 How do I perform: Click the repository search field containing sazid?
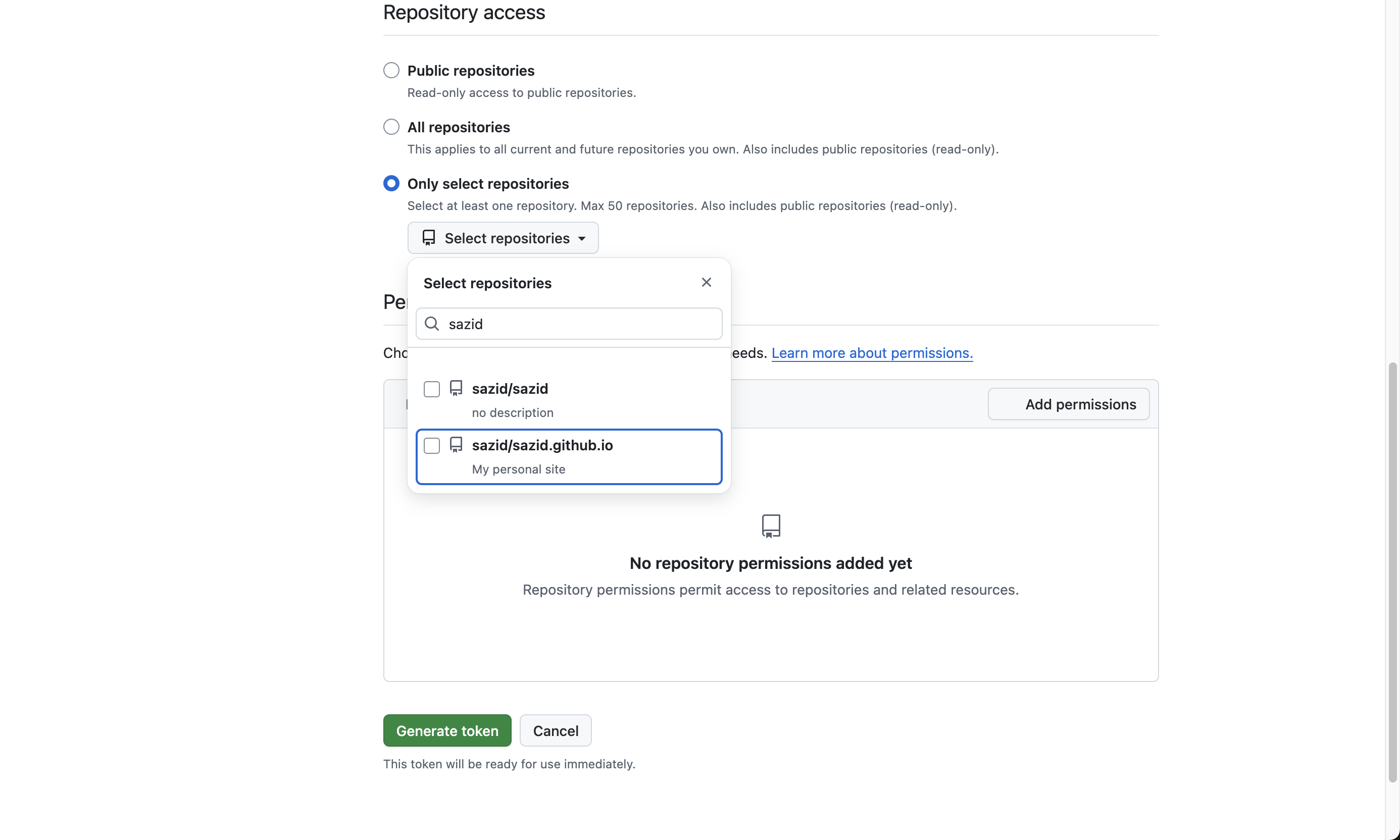coord(569,324)
